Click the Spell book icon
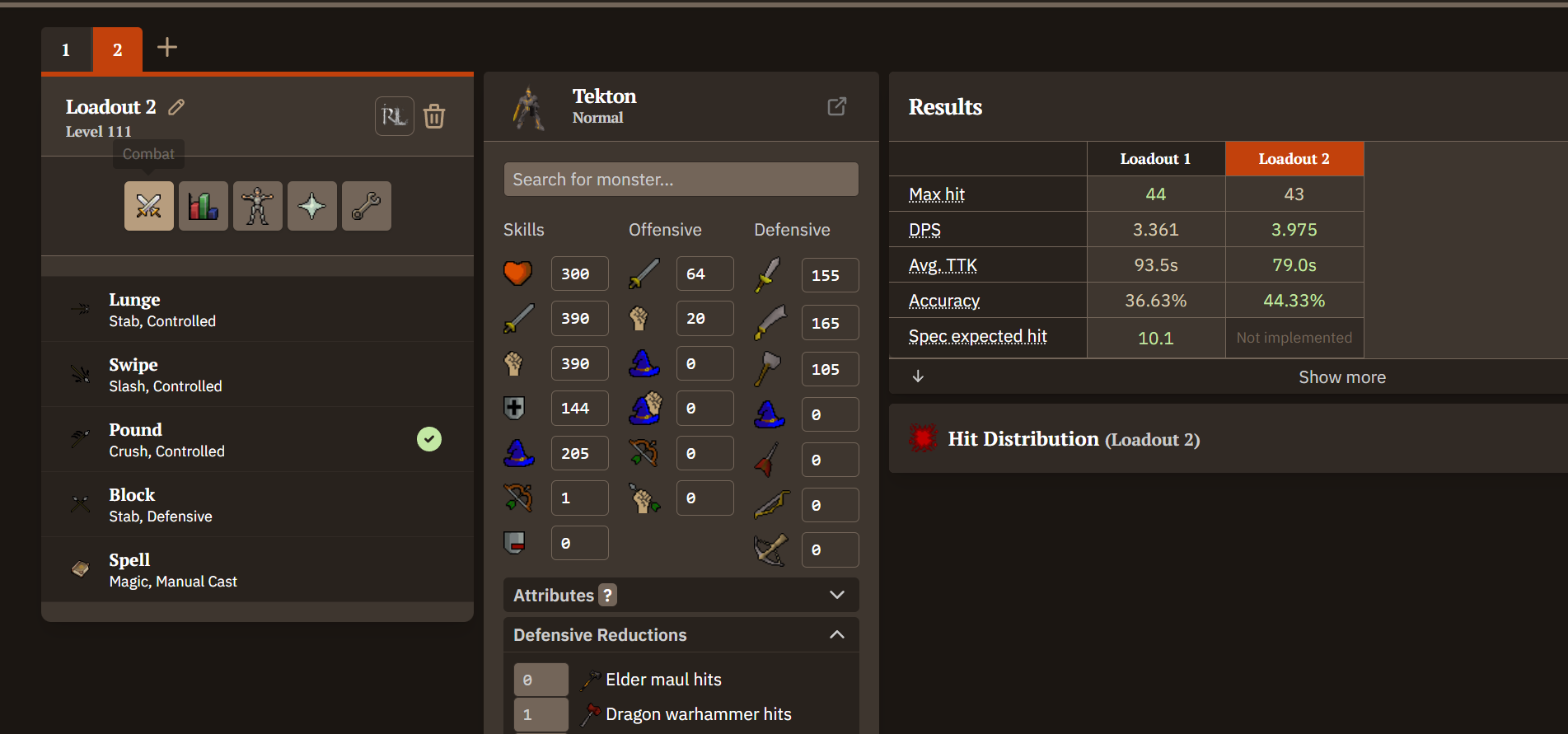This screenshot has height=734, width=1568. pos(81,569)
